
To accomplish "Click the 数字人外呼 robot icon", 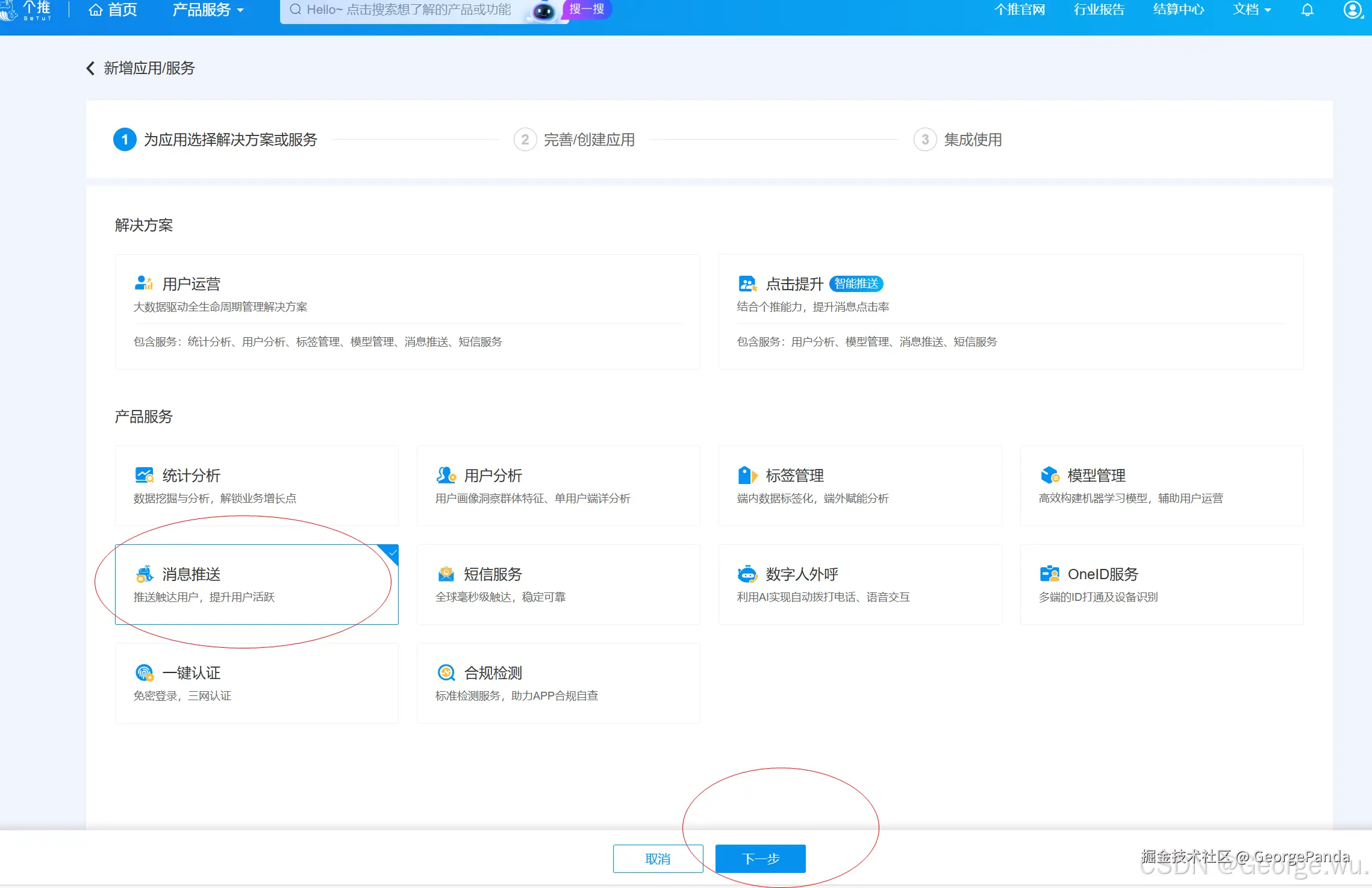I will [748, 573].
